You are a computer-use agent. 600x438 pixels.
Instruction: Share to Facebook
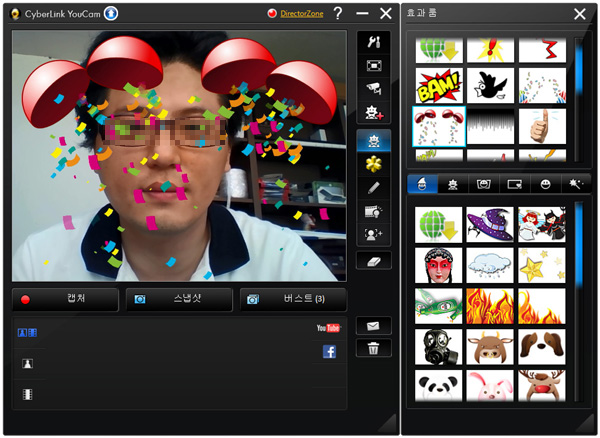(x=329, y=351)
